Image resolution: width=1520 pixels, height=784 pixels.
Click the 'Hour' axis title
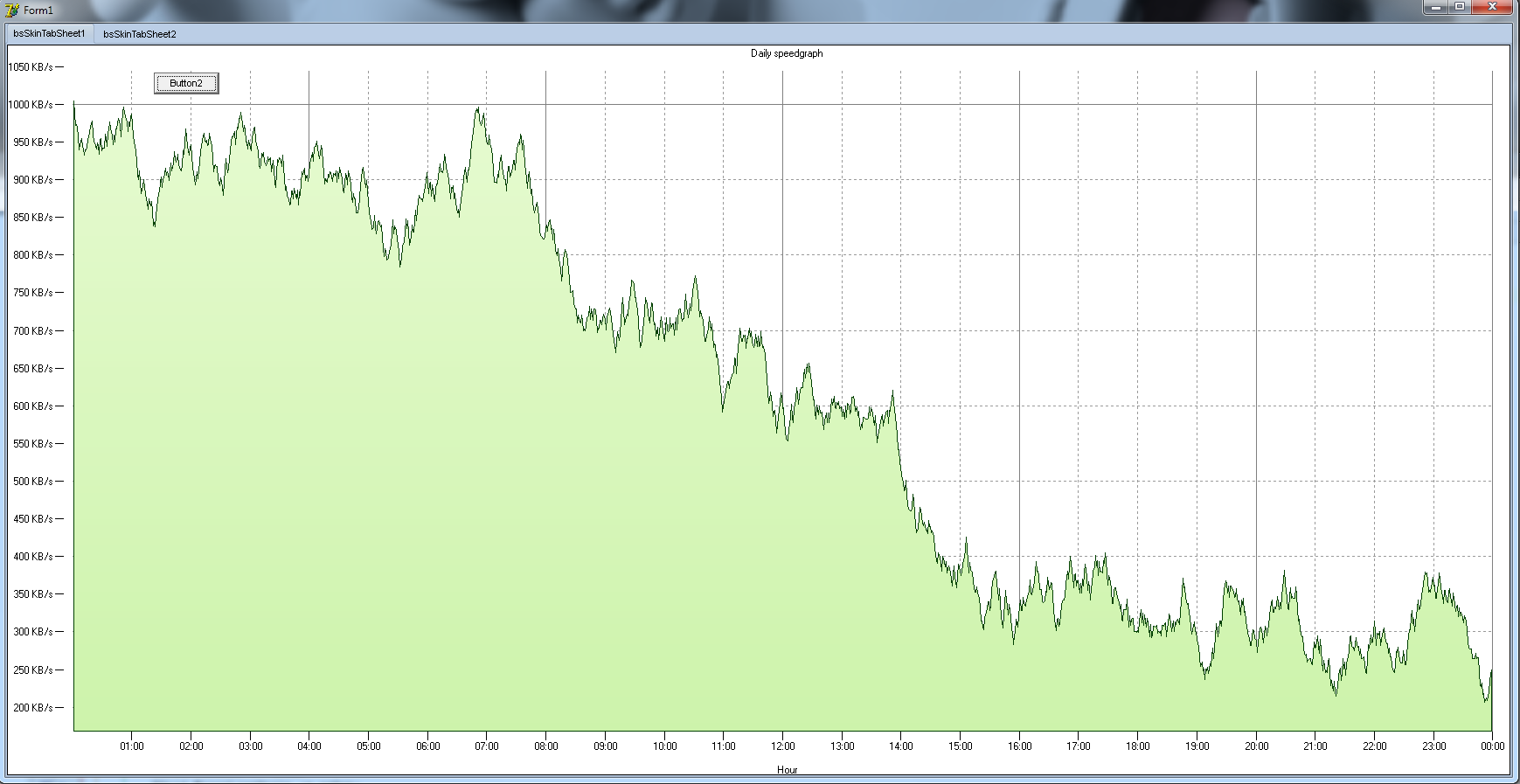[x=787, y=770]
